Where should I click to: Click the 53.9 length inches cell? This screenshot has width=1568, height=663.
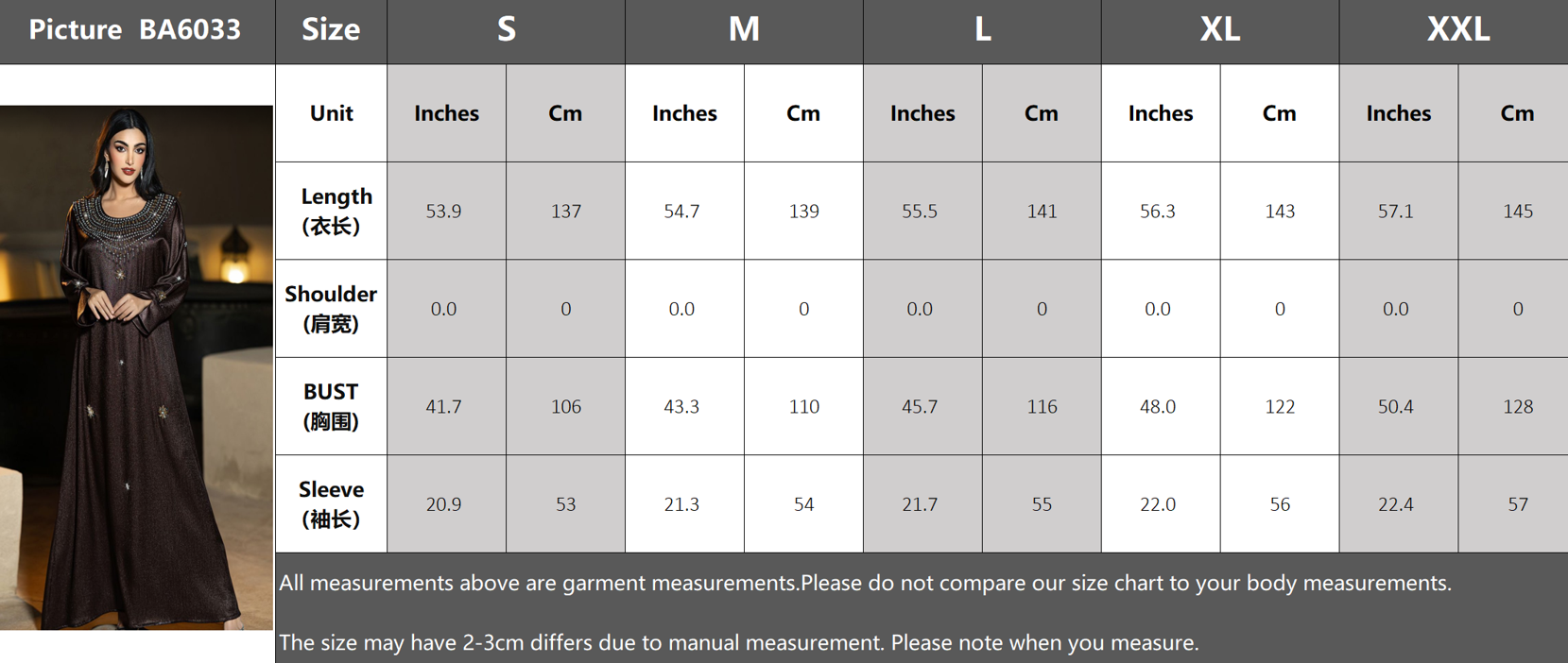click(x=446, y=211)
